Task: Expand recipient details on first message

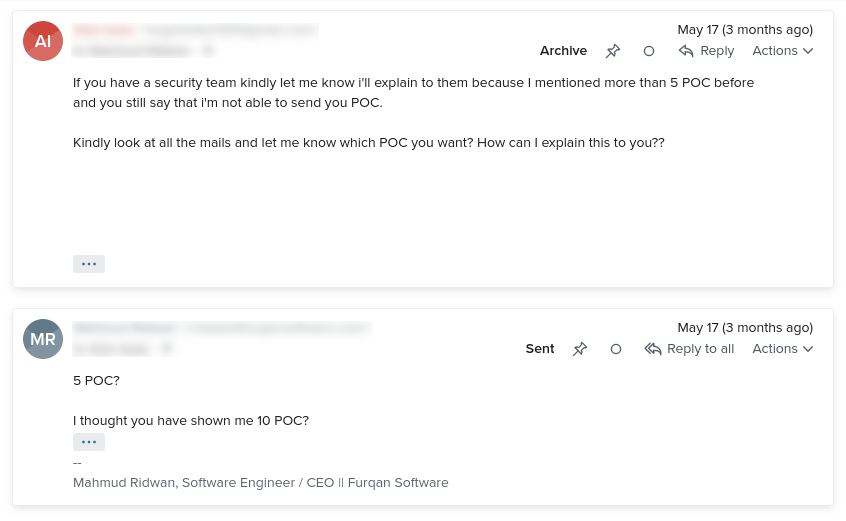Action: [208, 51]
